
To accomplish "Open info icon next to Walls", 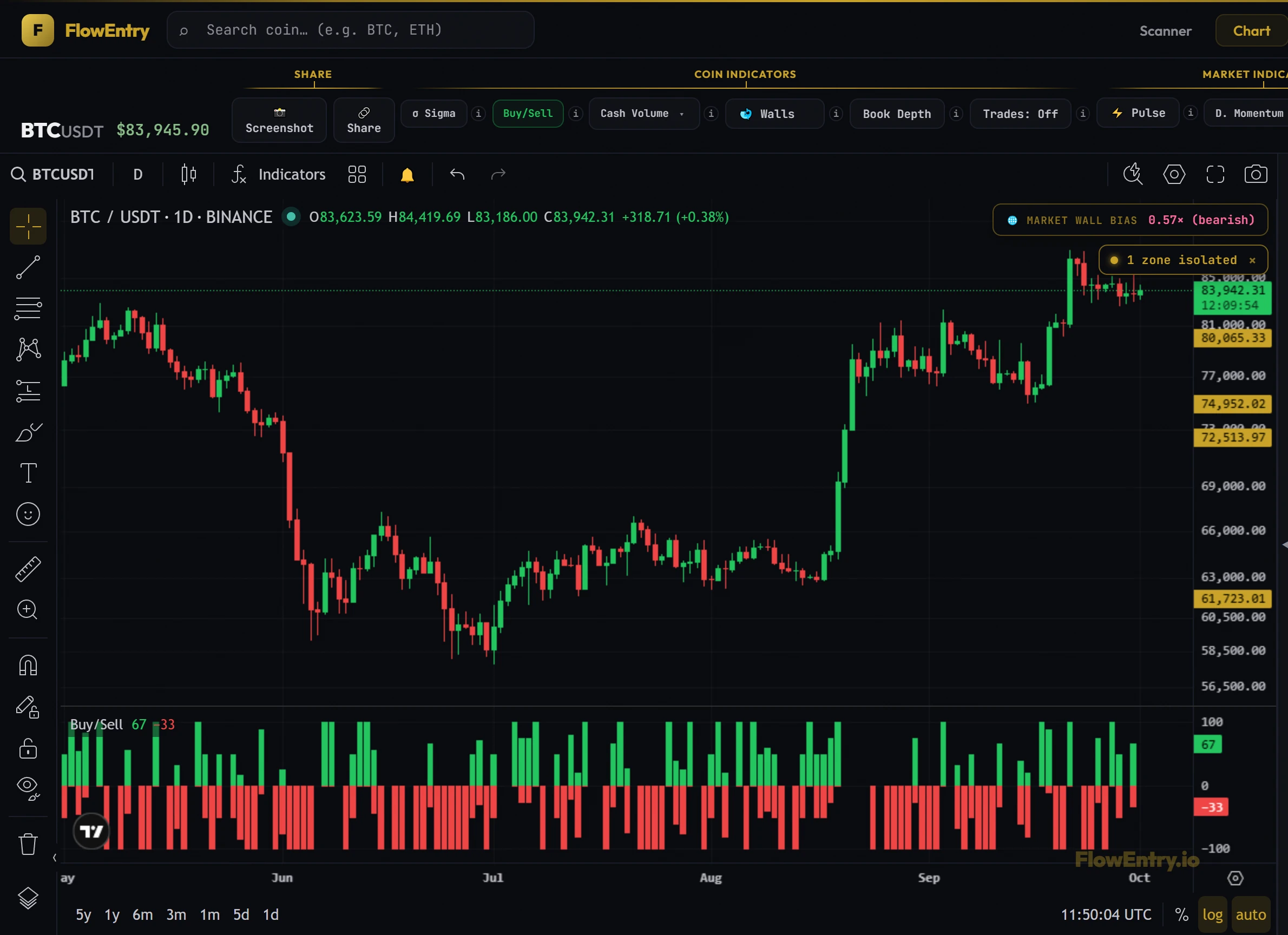I will click(836, 114).
